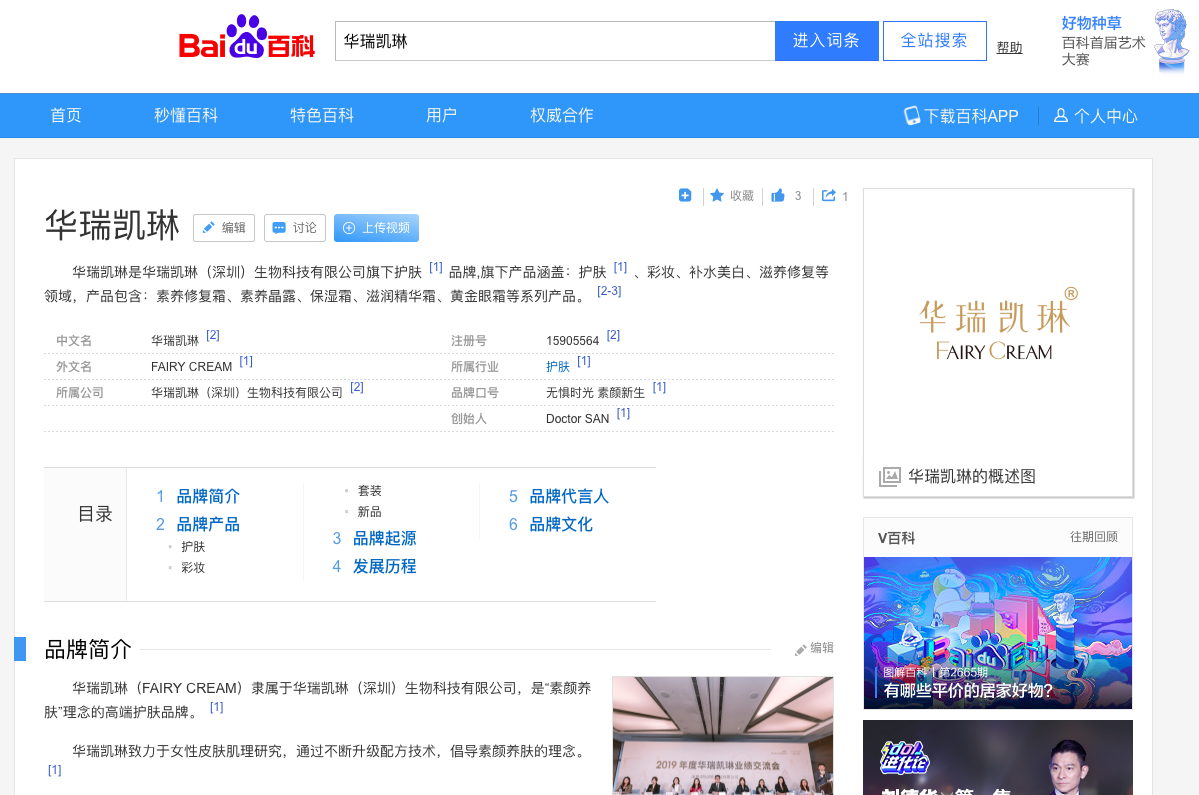Screen dimensions: 1199x795
Task: Click the 护肤 link in 所属行业 row
Action: tap(557, 367)
